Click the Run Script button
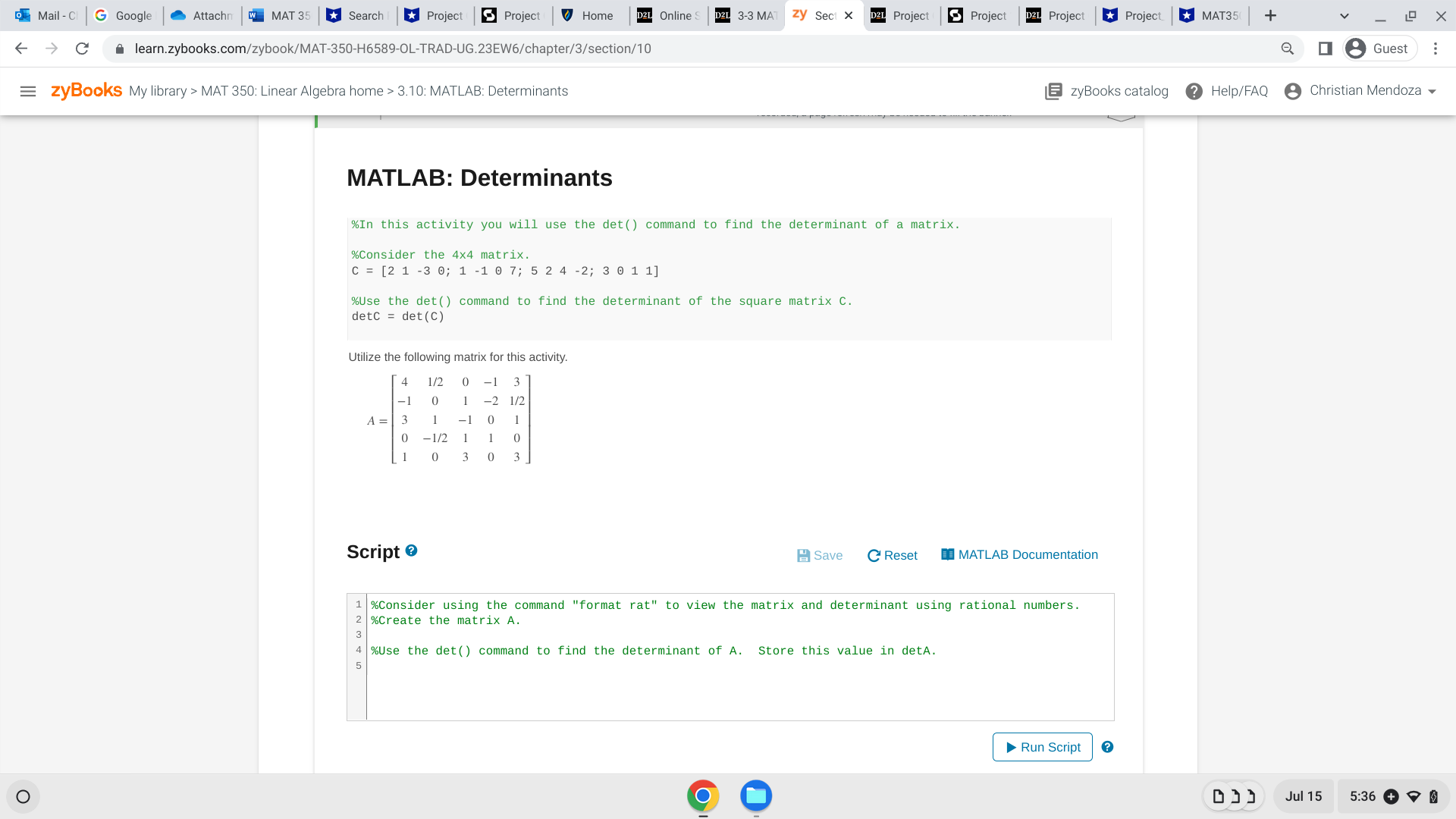 pyautogui.click(x=1042, y=747)
